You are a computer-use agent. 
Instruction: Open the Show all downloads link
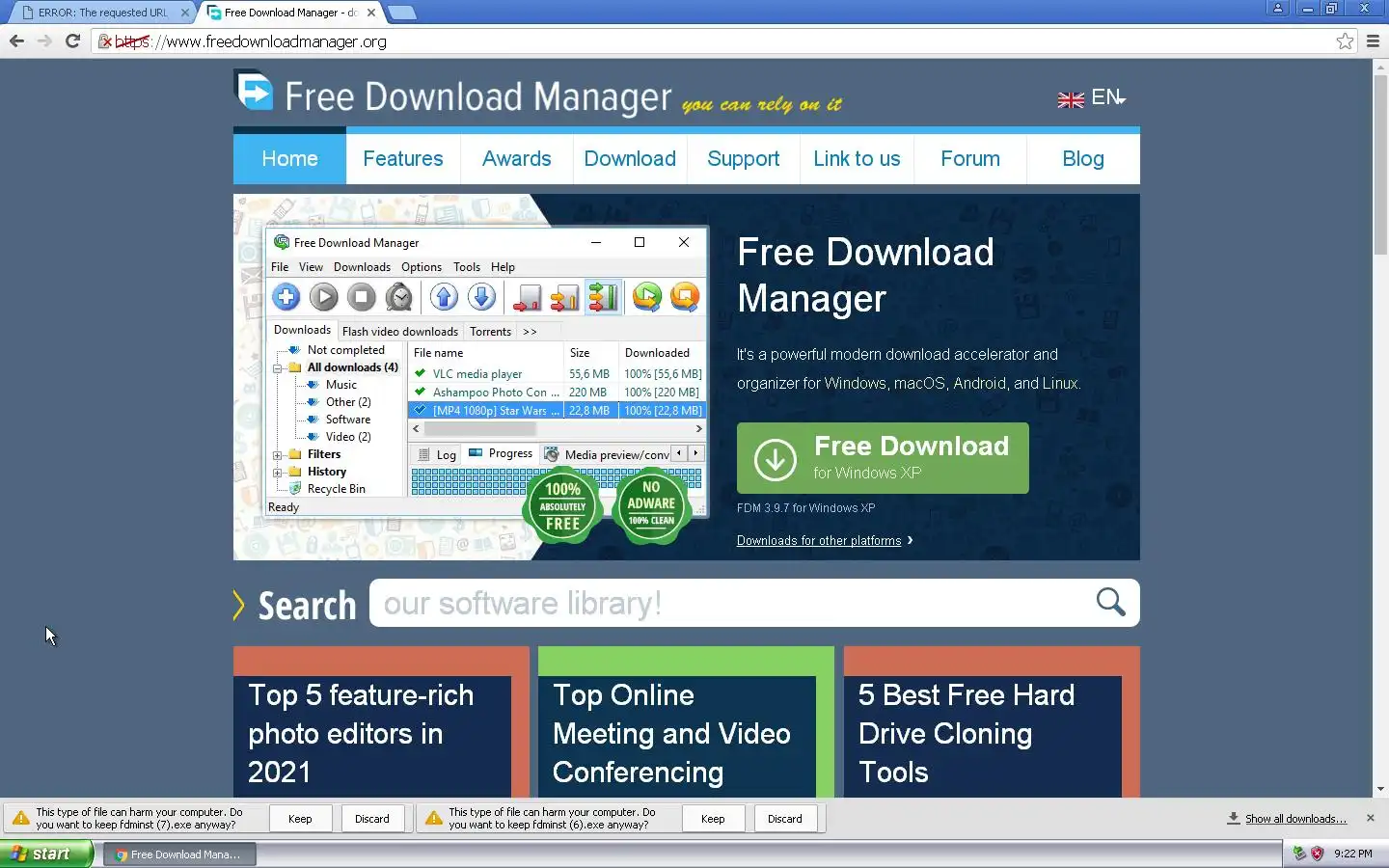coord(1295,819)
